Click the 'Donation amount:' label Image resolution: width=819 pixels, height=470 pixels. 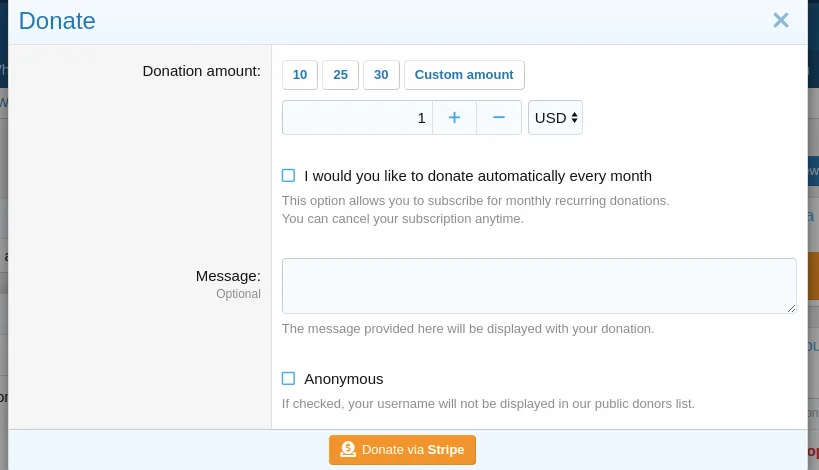[x=201, y=71]
